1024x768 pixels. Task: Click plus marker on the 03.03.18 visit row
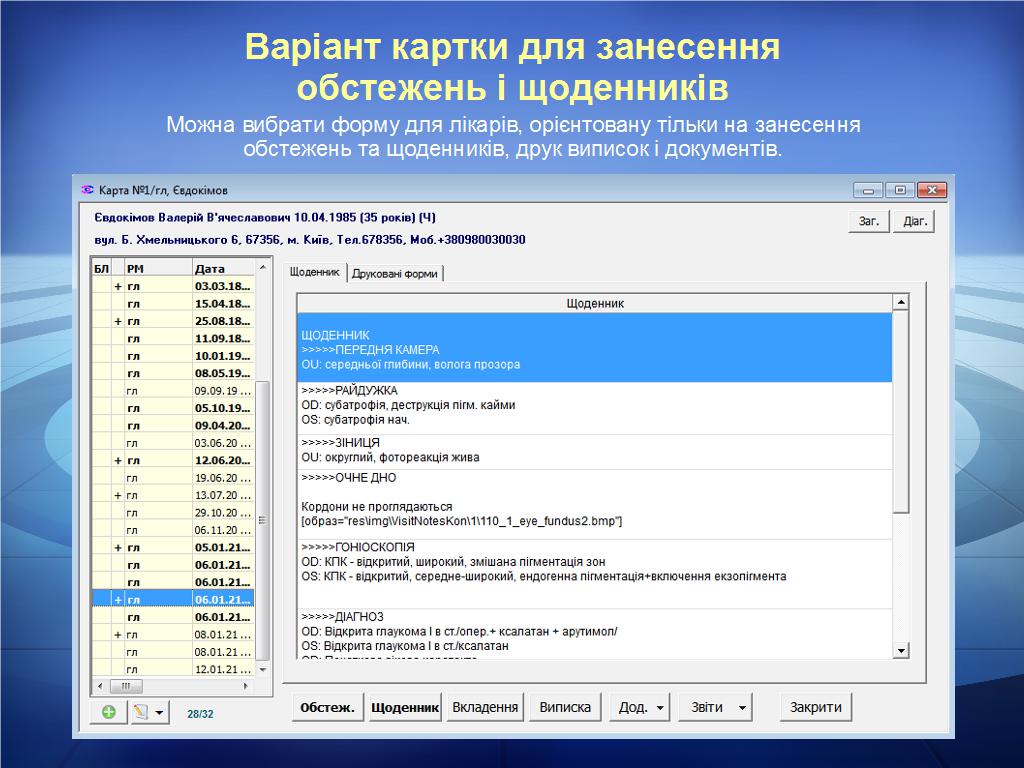click(x=118, y=286)
